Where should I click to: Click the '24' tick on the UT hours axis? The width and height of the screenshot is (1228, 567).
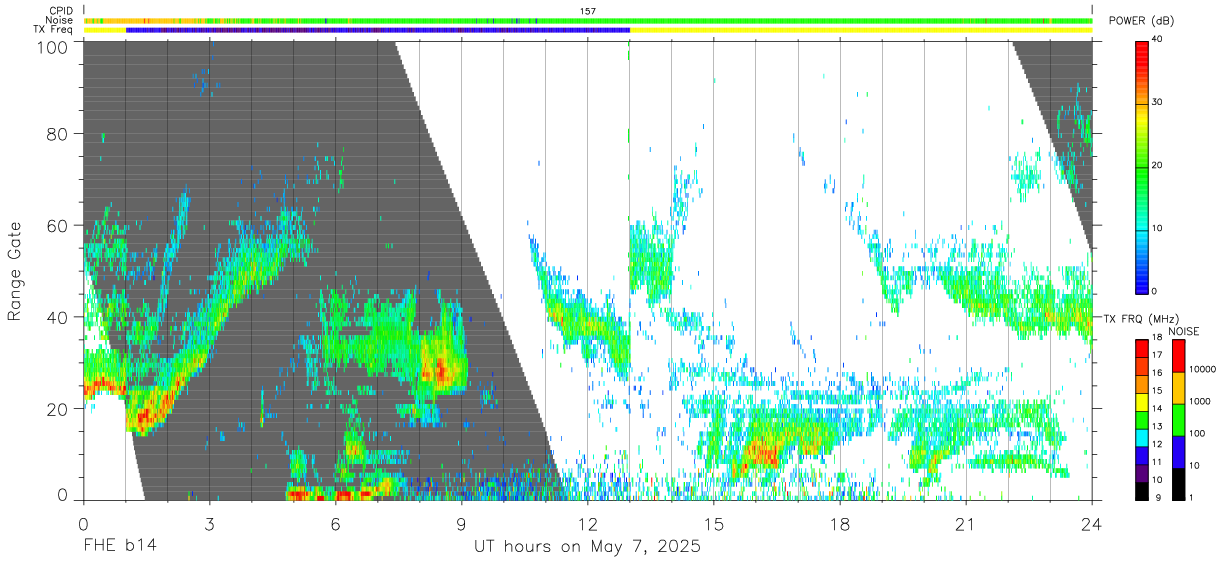click(x=1092, y=524)
